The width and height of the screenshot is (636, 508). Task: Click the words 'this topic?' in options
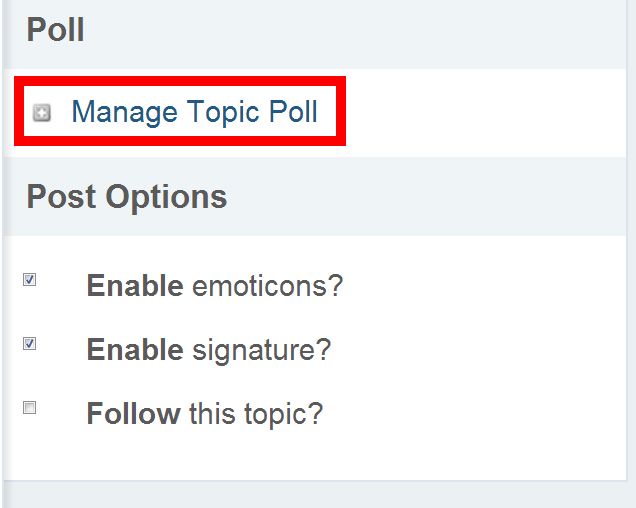coord(256,415)
